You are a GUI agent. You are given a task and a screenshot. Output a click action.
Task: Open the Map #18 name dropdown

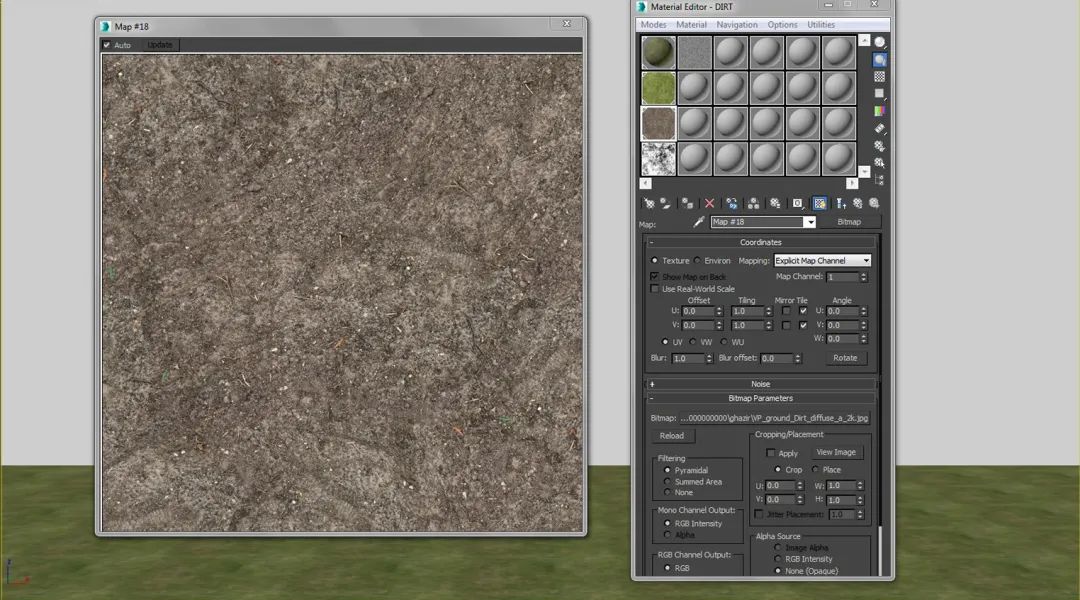(x=810, y=222)
